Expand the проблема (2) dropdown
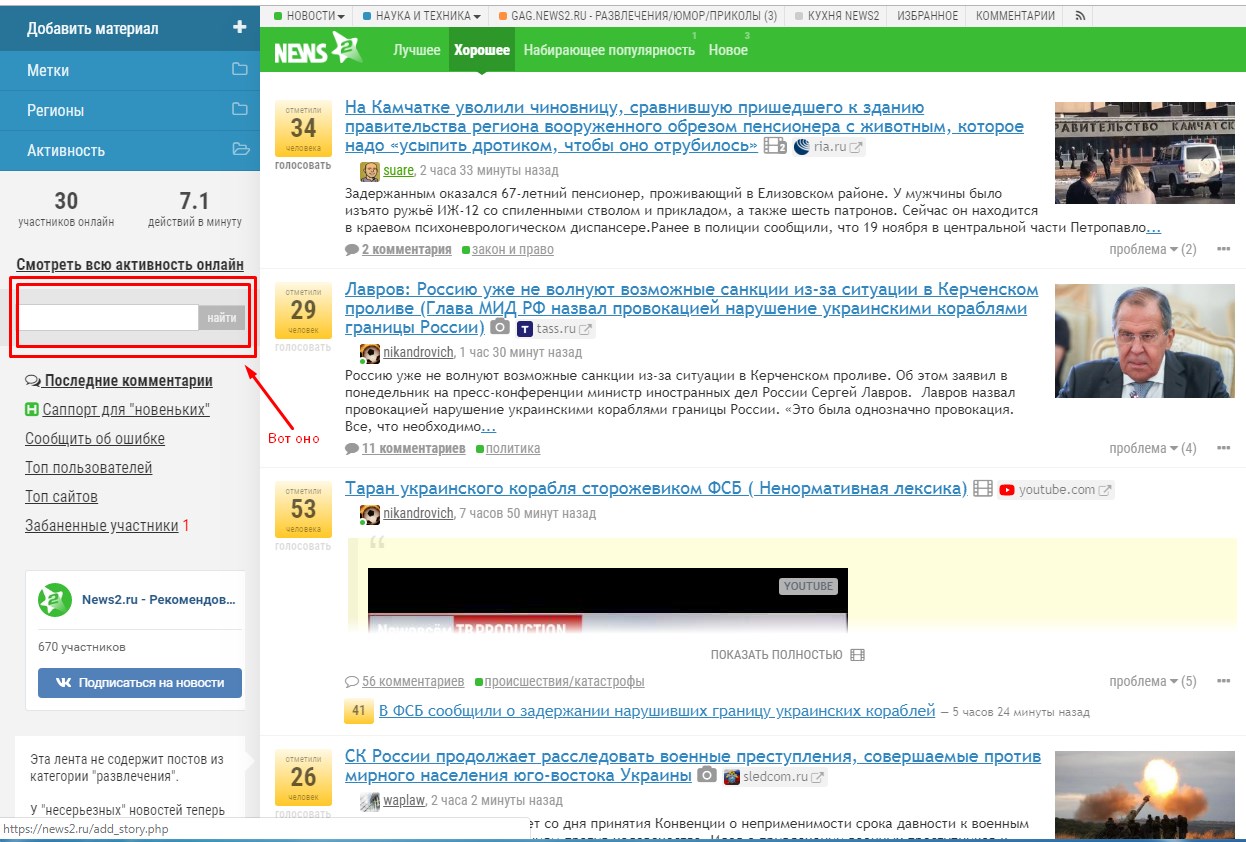This screenshot has height=842, width=1246. pos(1153,249)
